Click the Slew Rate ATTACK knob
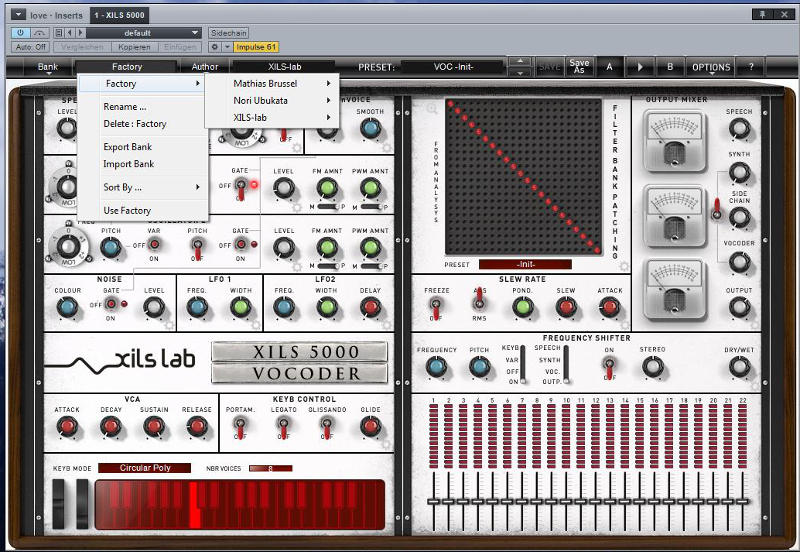Screen dimensions: 800x552 609,307
